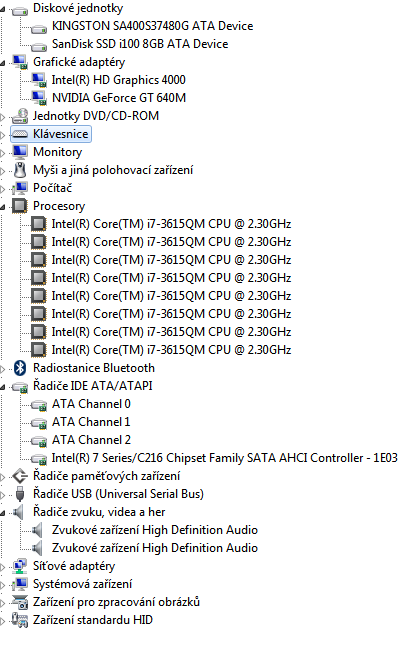Expand the Počítač branch arrow
The width and height of the screenshot is (409, 647).
click(2, 189)
